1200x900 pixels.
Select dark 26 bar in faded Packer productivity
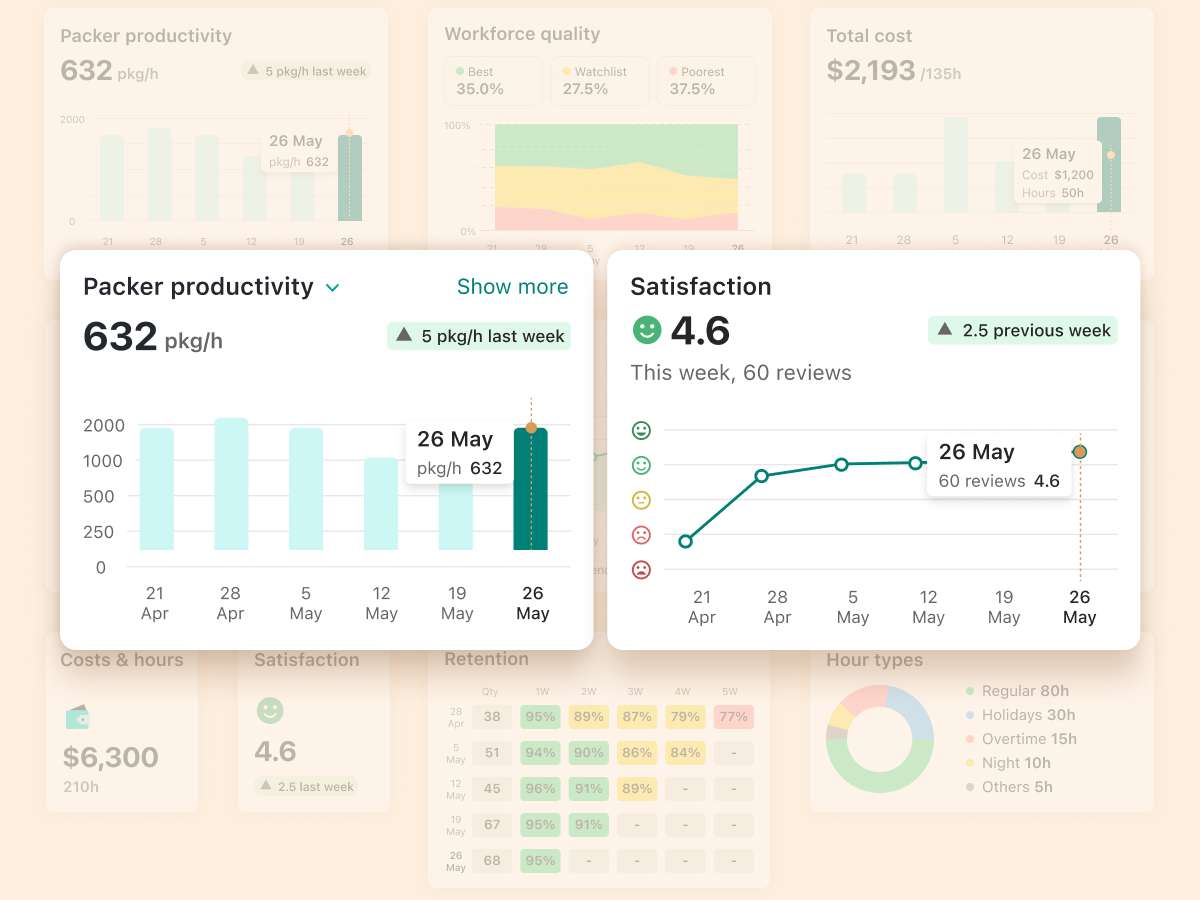coord(350,178)
